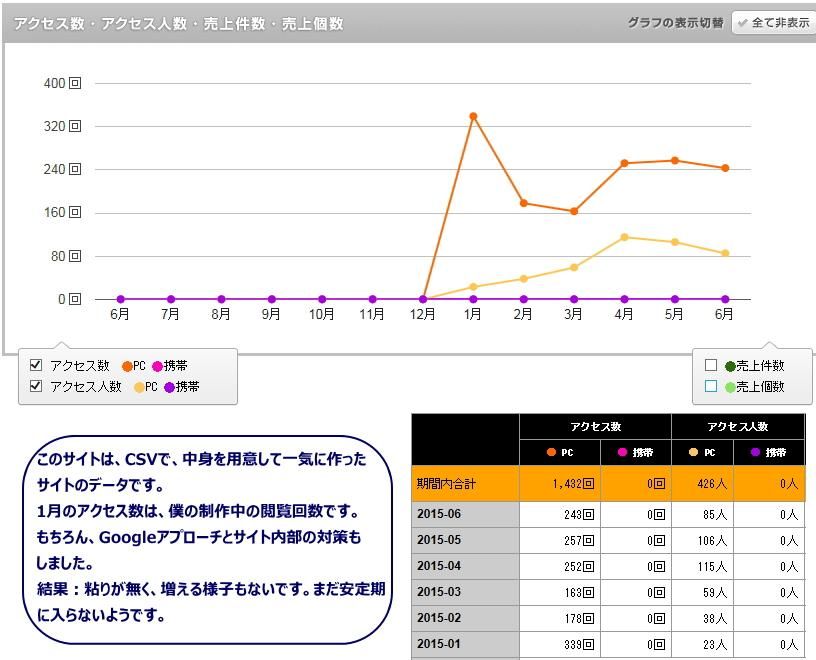The image size is (816, 660).
Task: Click light green 売上個数 legend dot
Action: [730, 387]
